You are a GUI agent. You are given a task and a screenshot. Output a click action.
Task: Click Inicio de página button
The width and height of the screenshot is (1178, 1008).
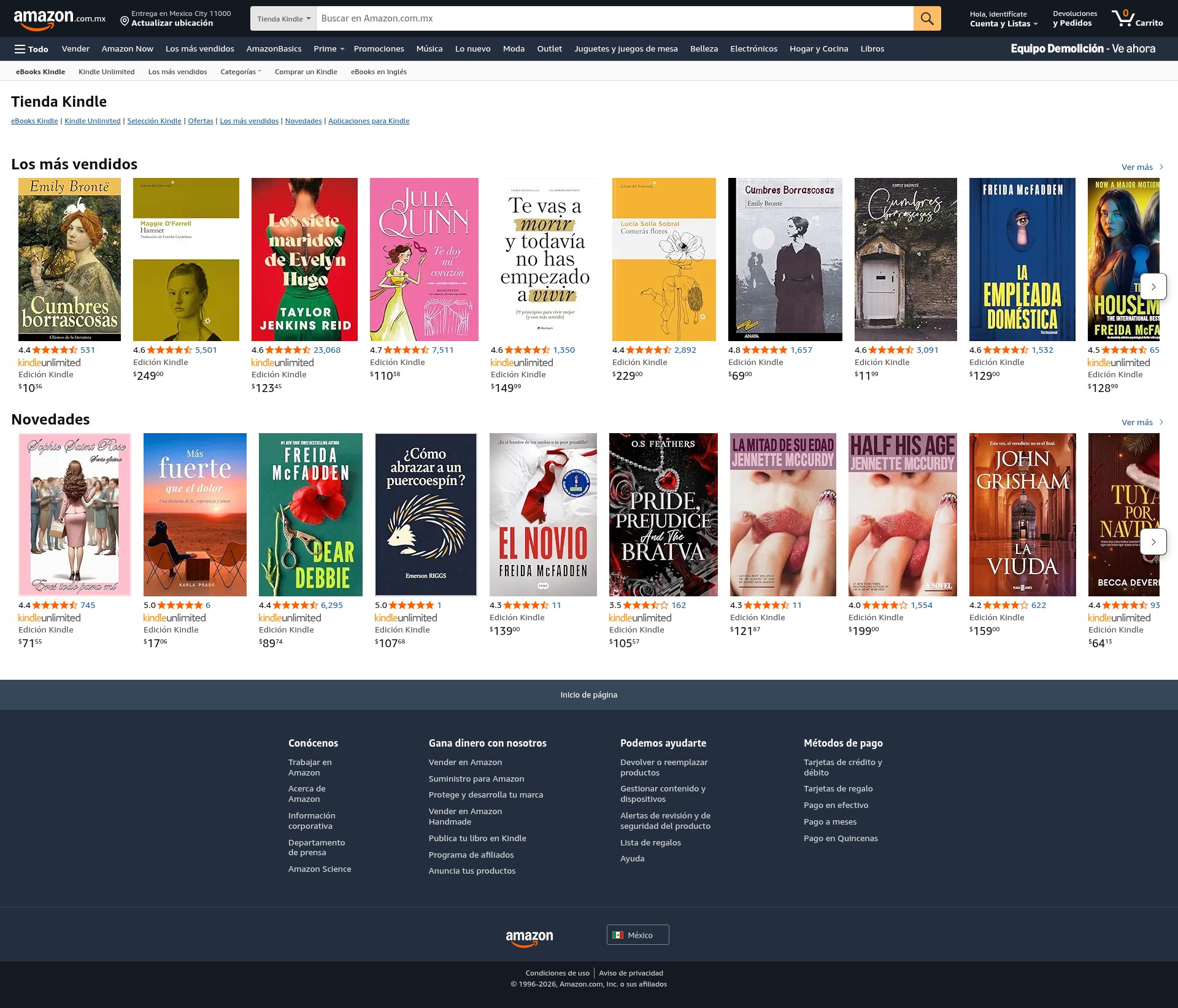589,694
